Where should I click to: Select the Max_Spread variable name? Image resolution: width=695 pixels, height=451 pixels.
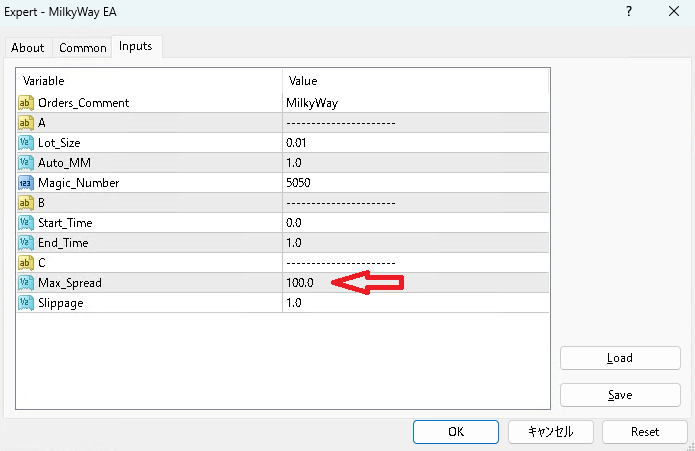(70, 283)
